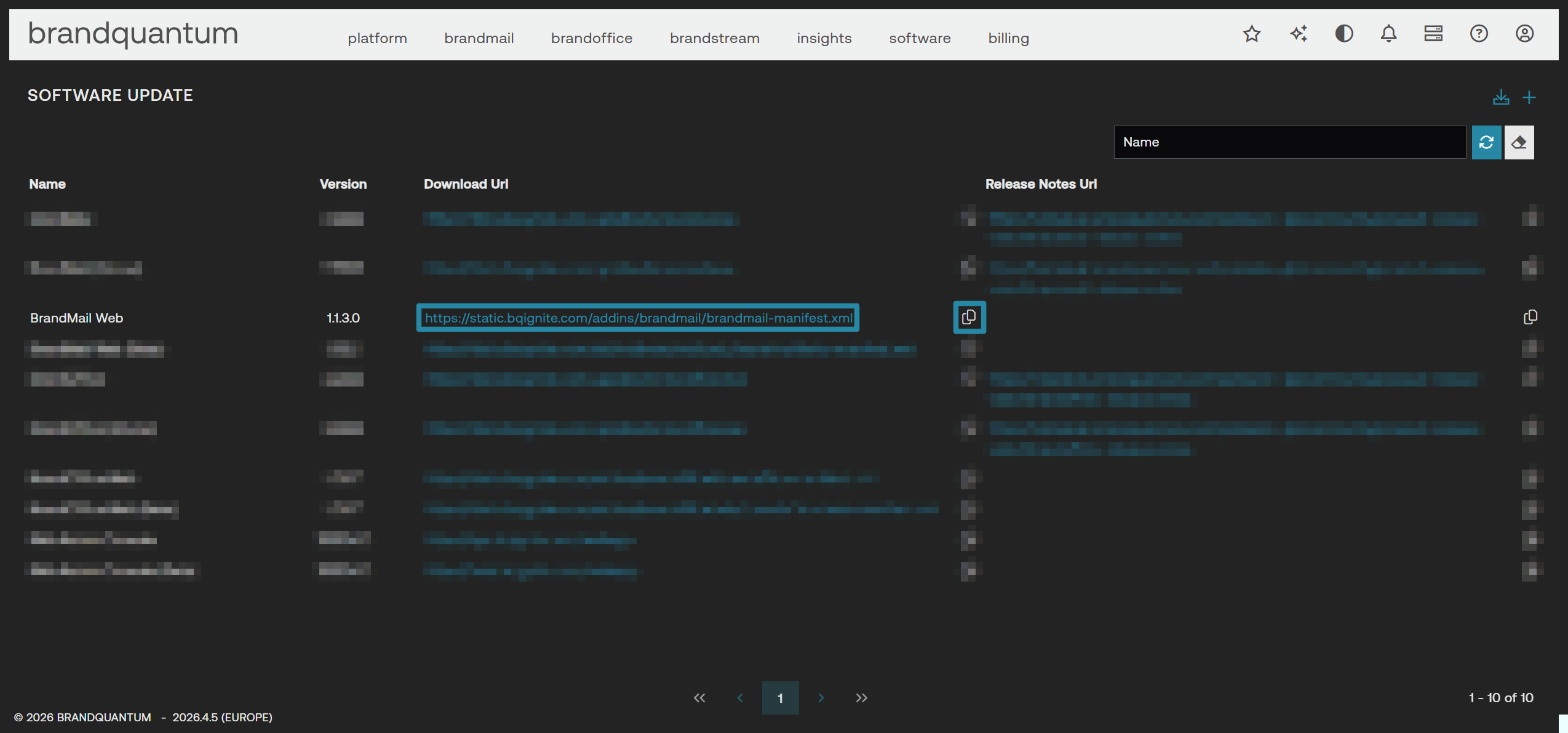Open the help question mark icon
This screenshot has width=1568, height=733.
pos(1479,34)
